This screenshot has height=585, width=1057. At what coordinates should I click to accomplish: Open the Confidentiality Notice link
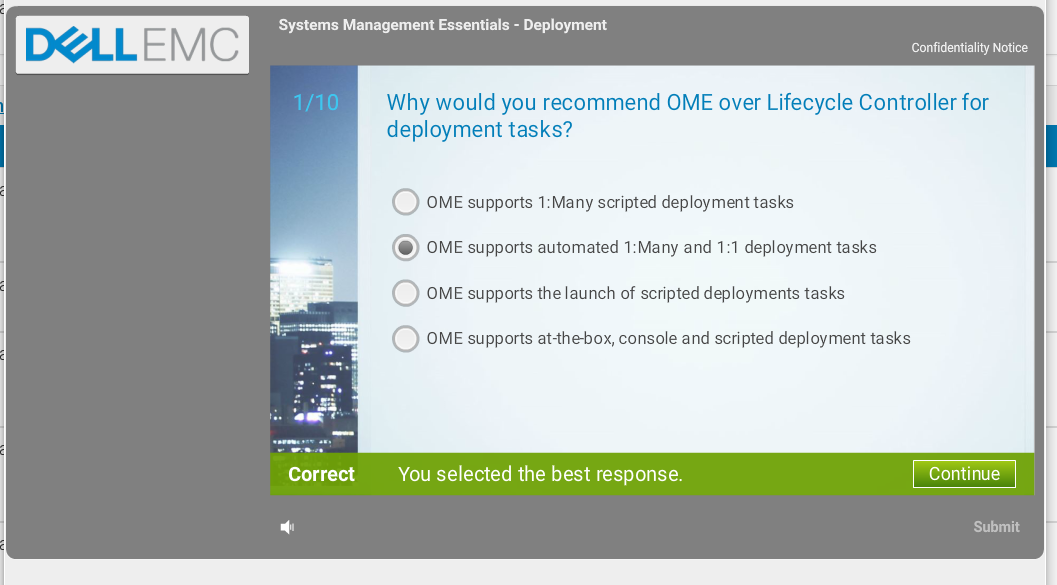[969, 48]
